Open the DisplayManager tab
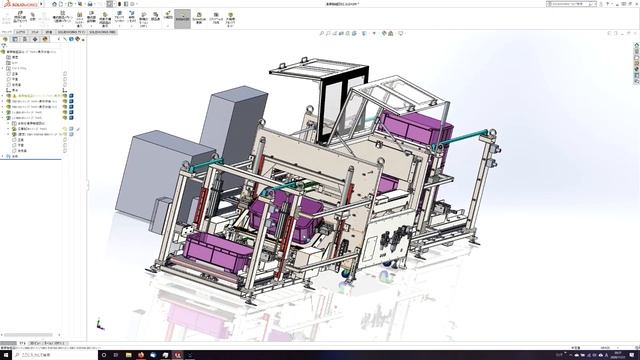The height and width of the screenshot is (360, 640). pyautogui.click(x=45, y=39)
